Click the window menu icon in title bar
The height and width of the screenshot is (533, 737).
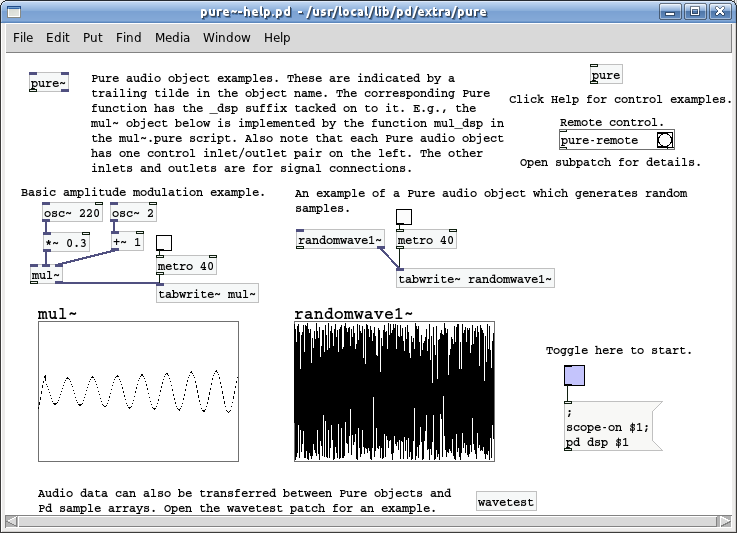tap(14, 11)
